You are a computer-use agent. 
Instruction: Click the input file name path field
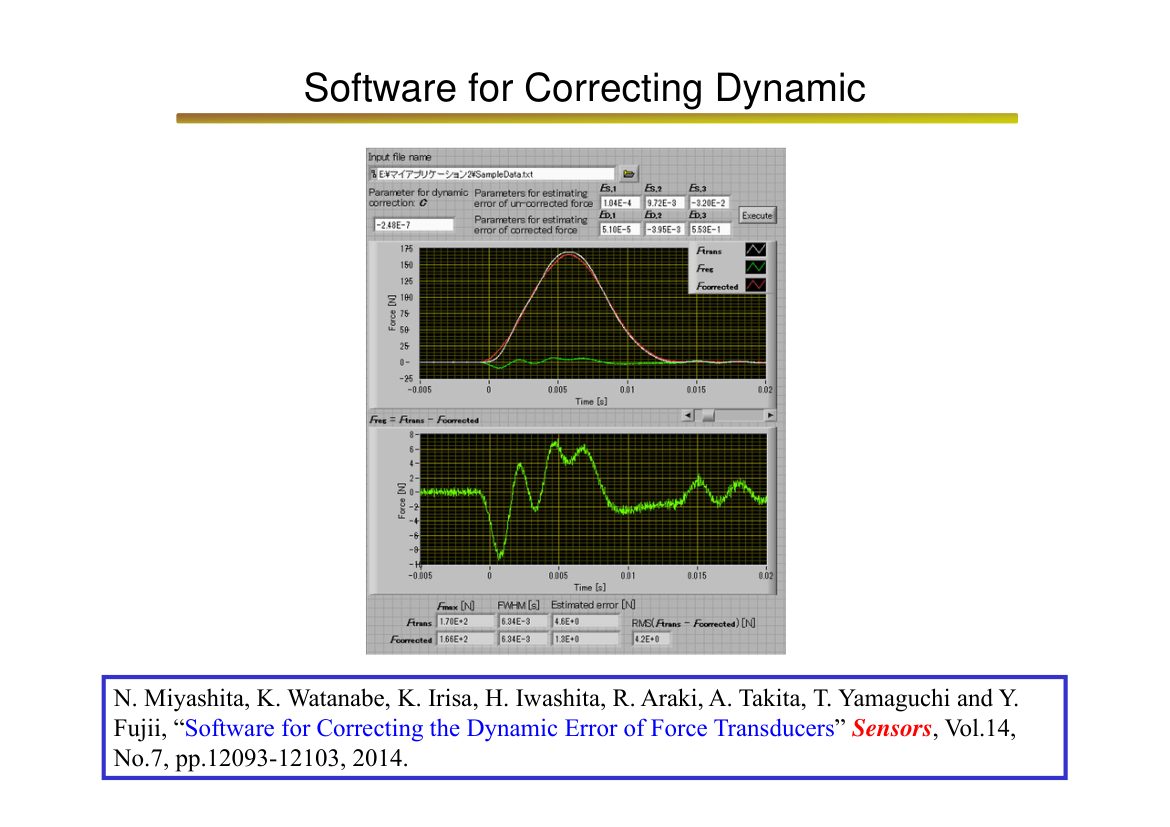click(x=492, y=174)
